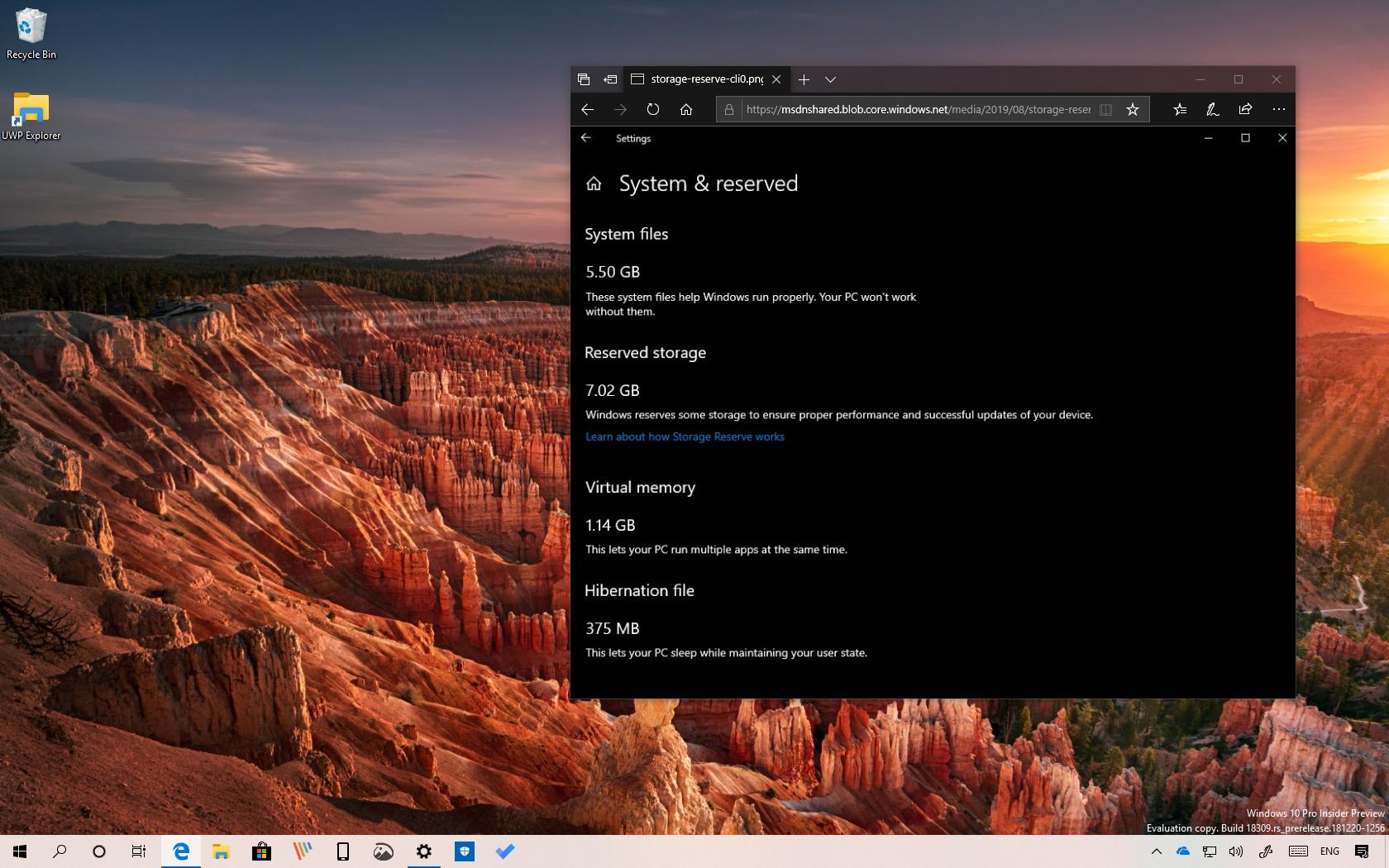Screen dimensions: 1389x868
Task: Switch to Microsoft Edge in taskbar
Action: 181,851
